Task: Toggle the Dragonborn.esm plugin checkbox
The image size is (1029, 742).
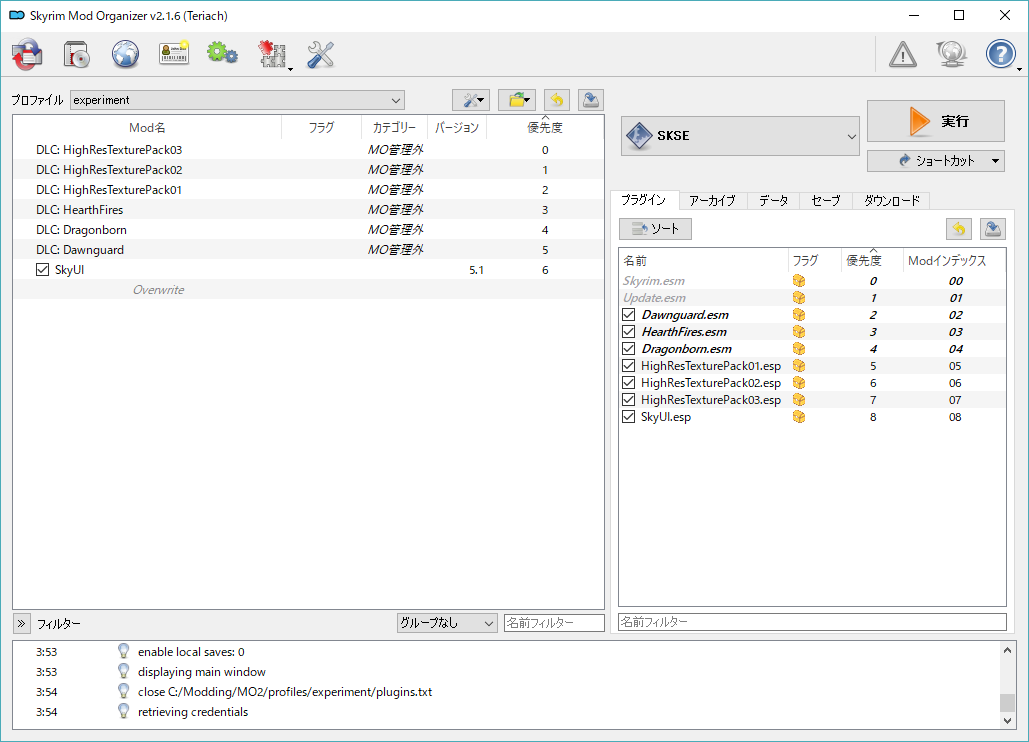Action: [629, 348]
